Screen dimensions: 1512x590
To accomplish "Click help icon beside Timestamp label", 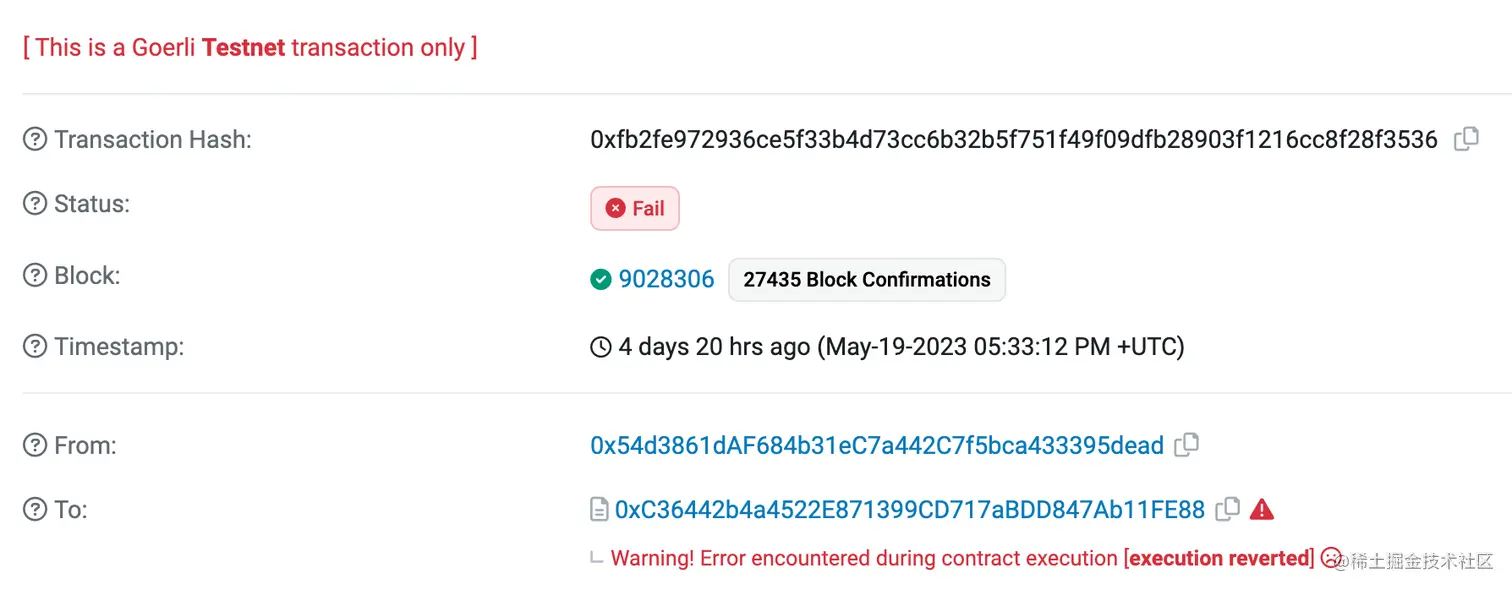I will point(35,347).
